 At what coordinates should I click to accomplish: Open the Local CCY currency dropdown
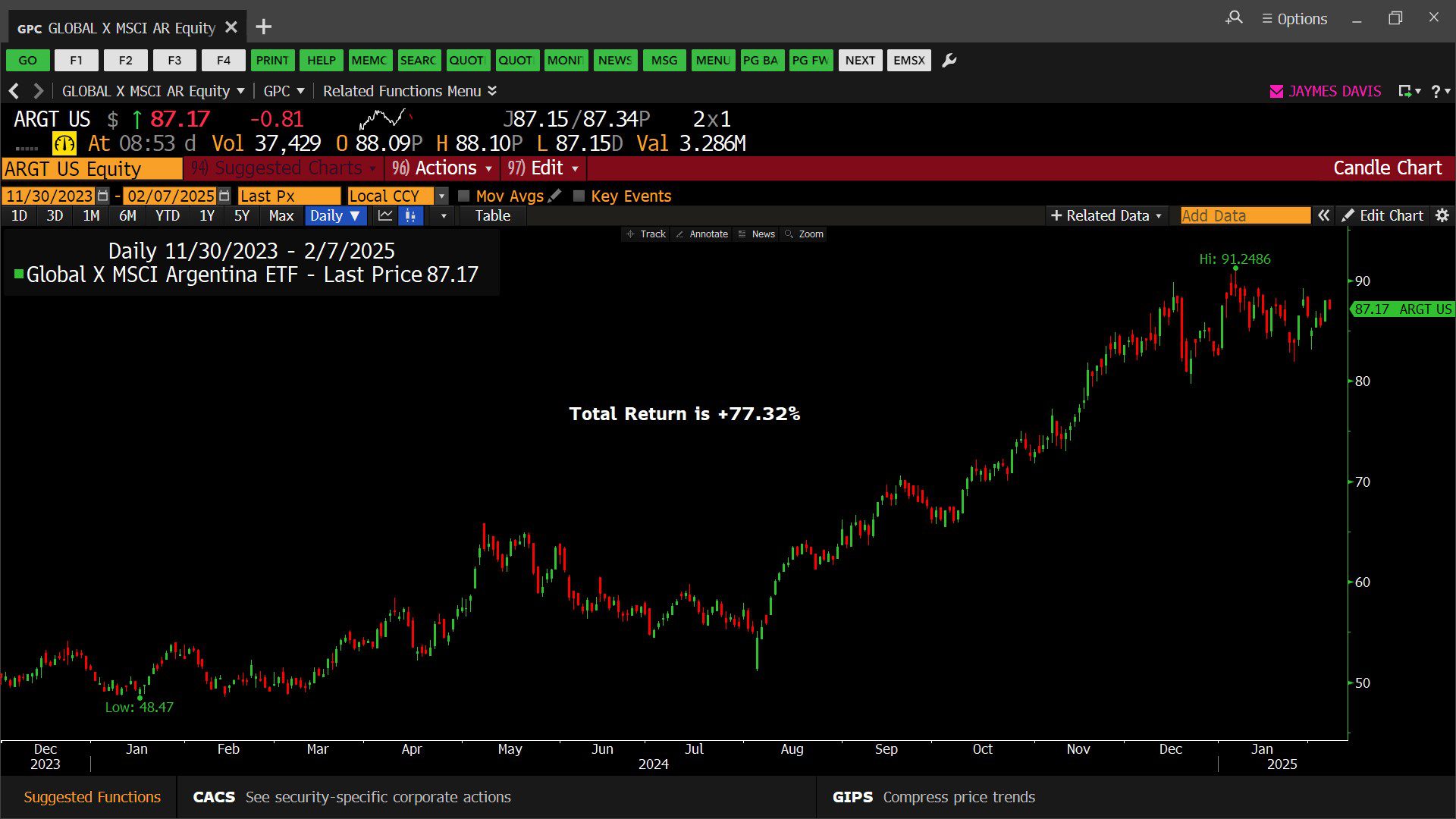click(441, 196)
